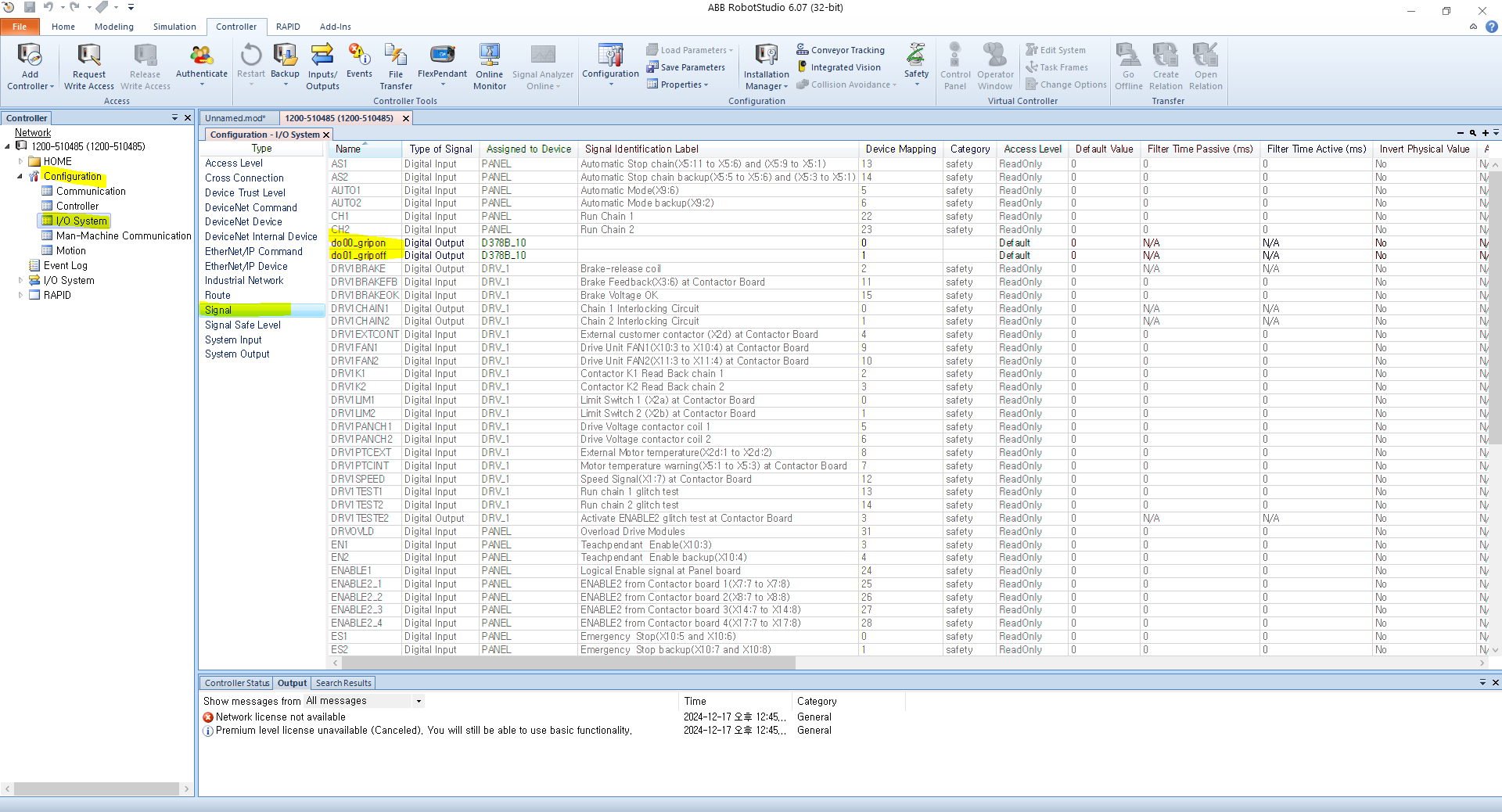Open the Properties dropdown
This screenshot has width=1502, height=812.
[677, 84]
